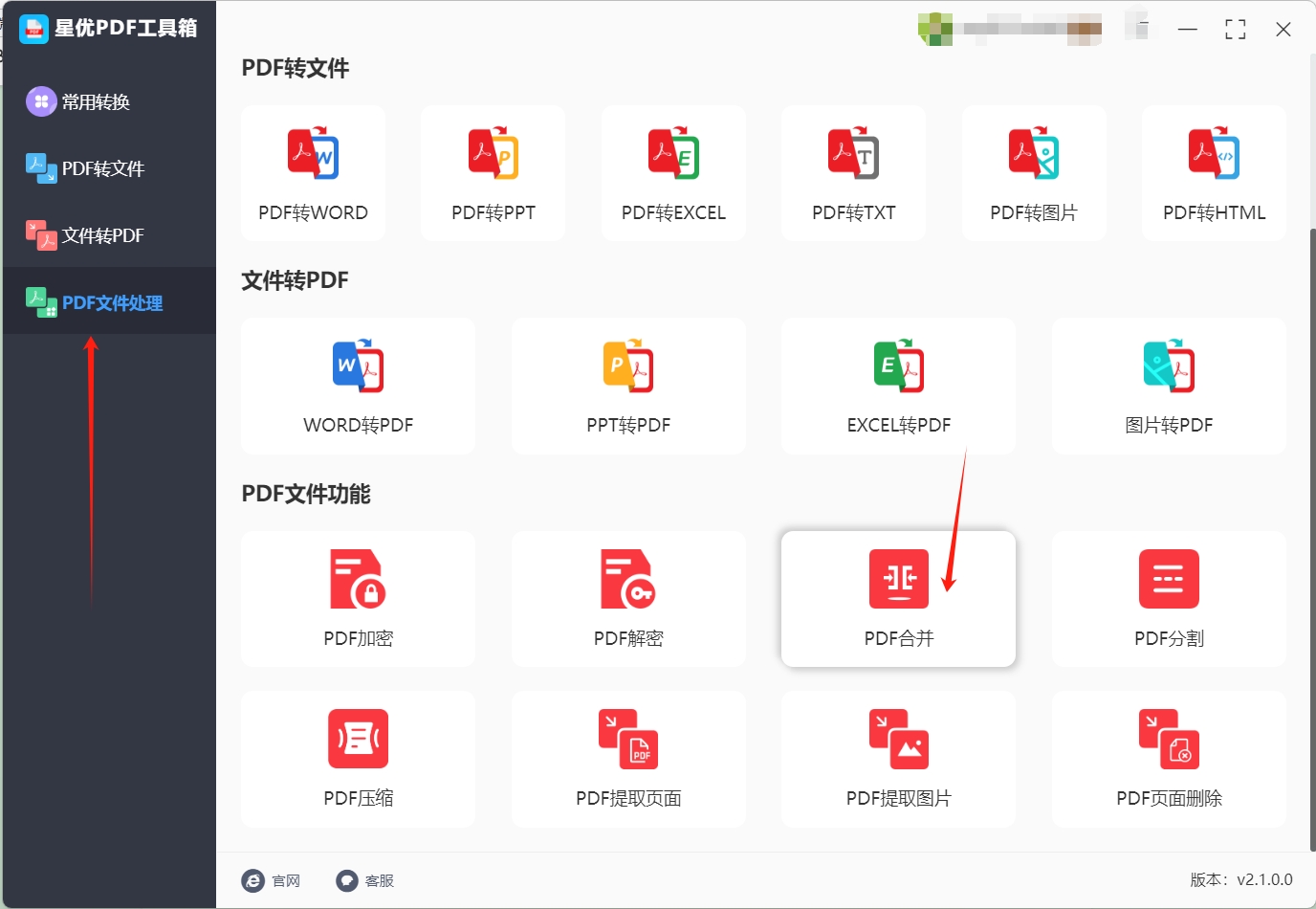Screen dimensions: 1316x909
Task: Switch to PDF转文件 sidebar tab
Action: [109, 168]
